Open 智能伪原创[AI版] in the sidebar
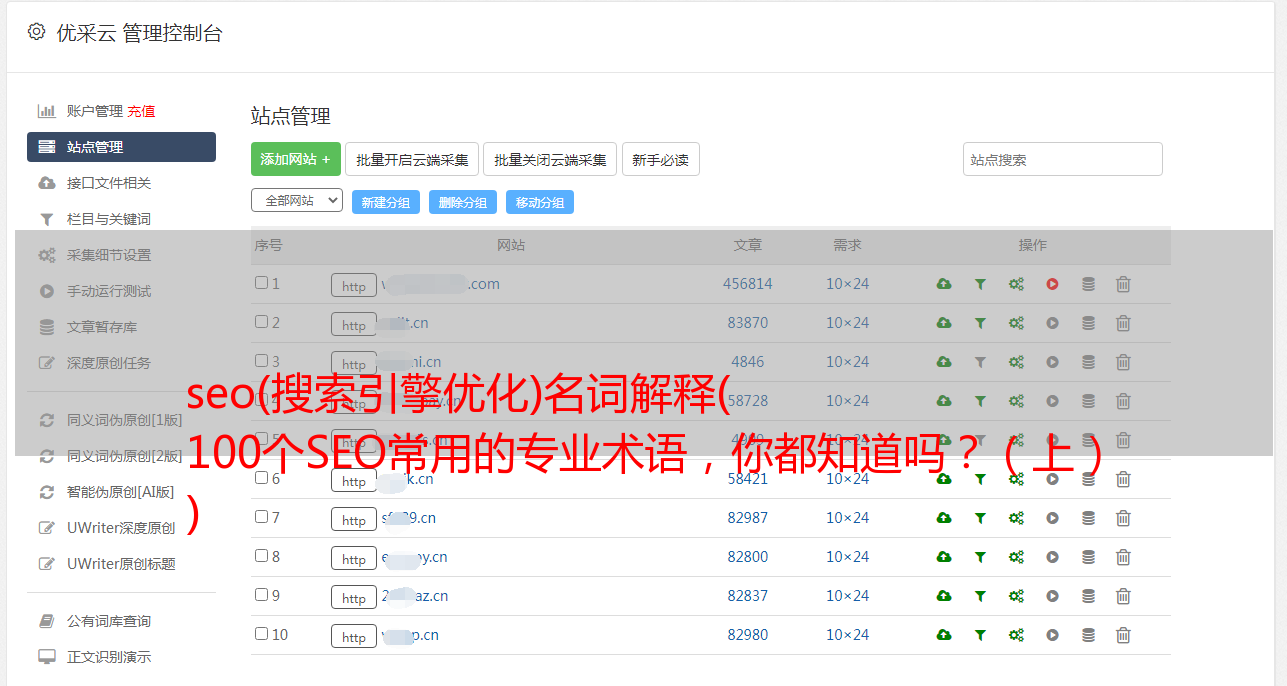1287x686 pixels. point(120,492)
